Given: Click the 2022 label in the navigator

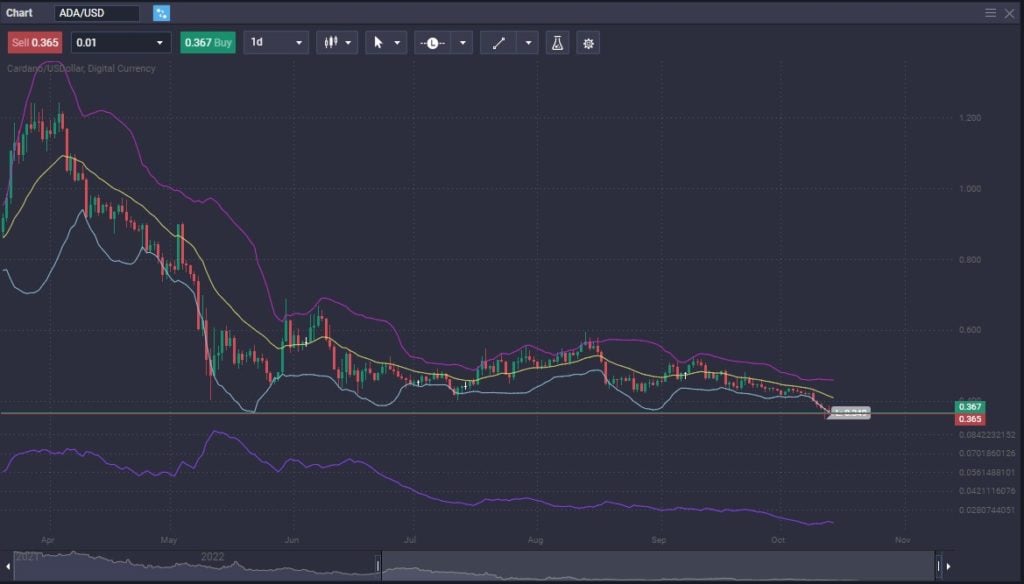Looking at the screenshot, I should click(212, 557).
